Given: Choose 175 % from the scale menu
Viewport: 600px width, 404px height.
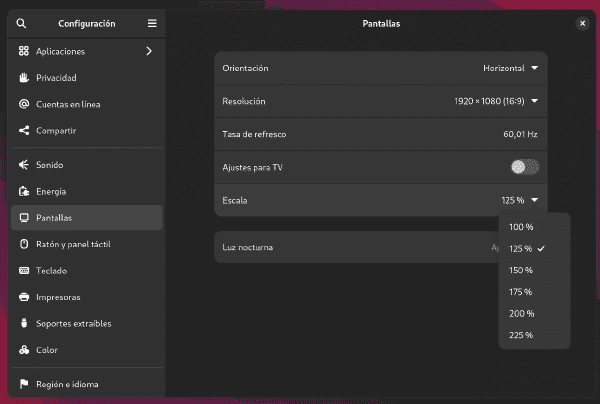Looking at the screenshot, I should (x=534, y=292).
